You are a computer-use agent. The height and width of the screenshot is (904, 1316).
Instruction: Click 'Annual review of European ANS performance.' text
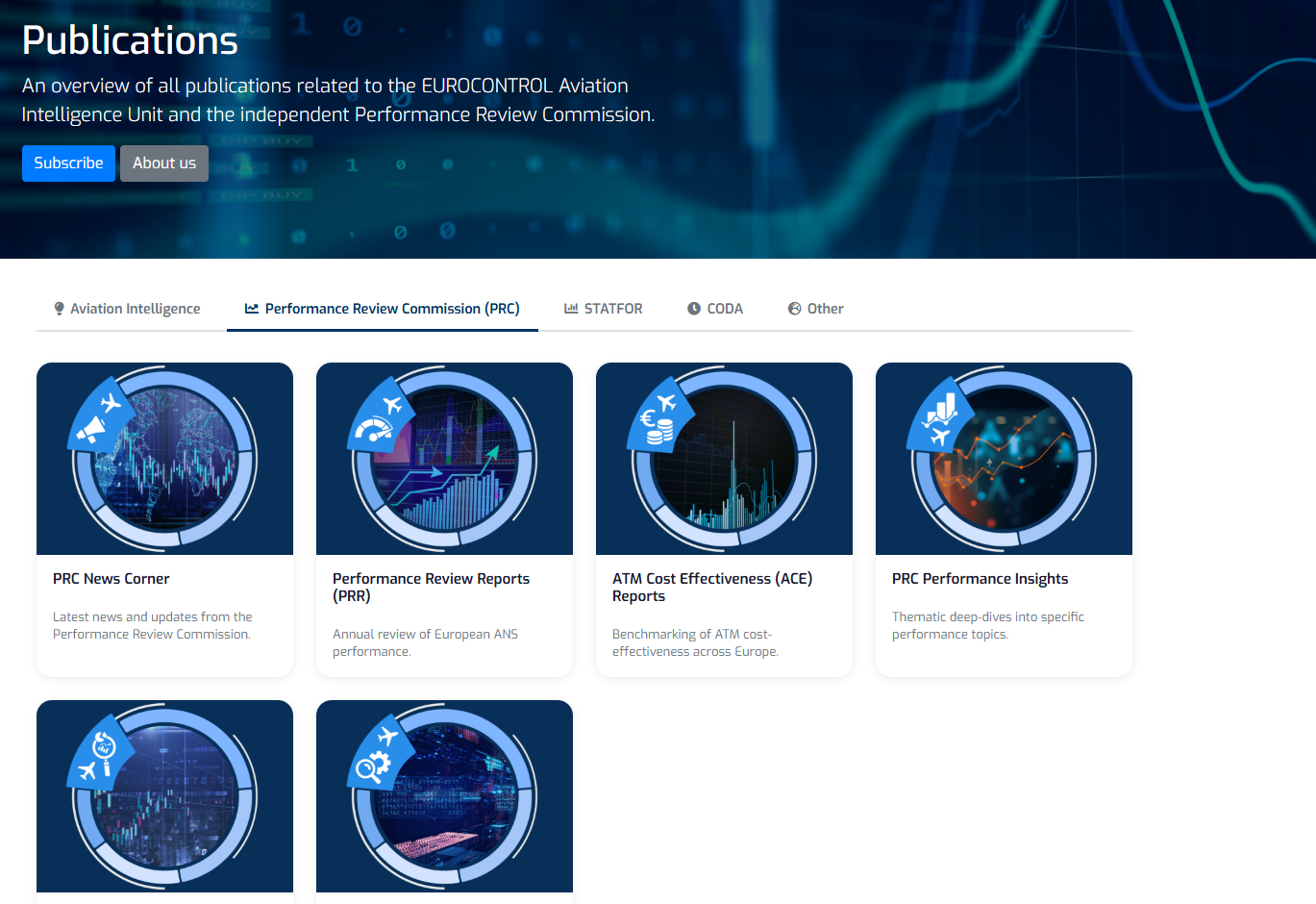(x=425, y=643)
